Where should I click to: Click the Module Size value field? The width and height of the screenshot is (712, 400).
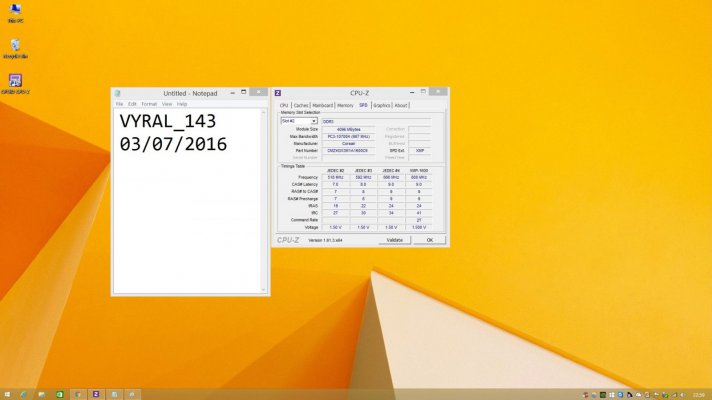(x=348, y=129)
